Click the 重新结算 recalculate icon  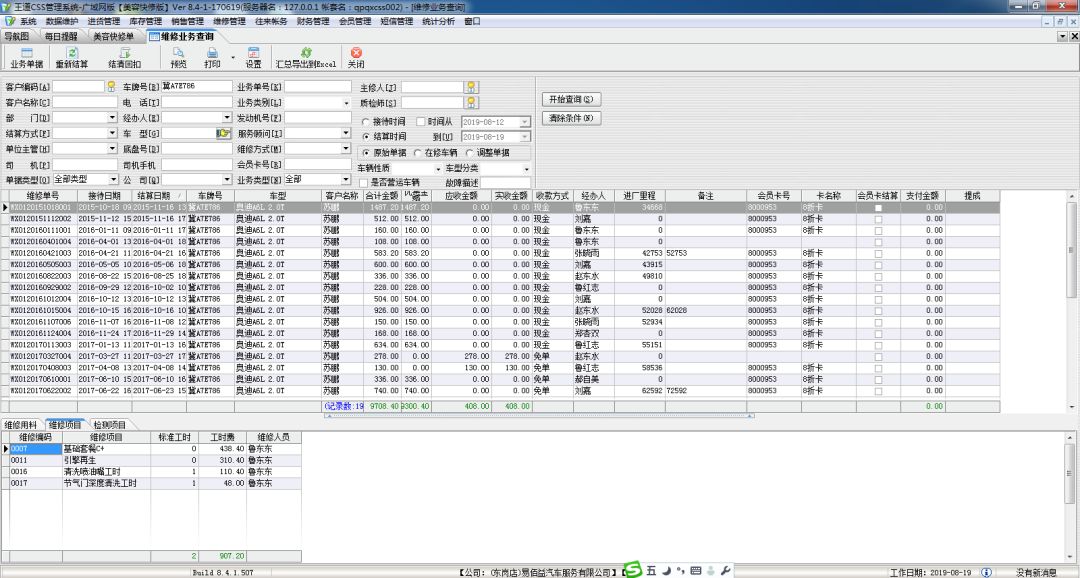72,53
